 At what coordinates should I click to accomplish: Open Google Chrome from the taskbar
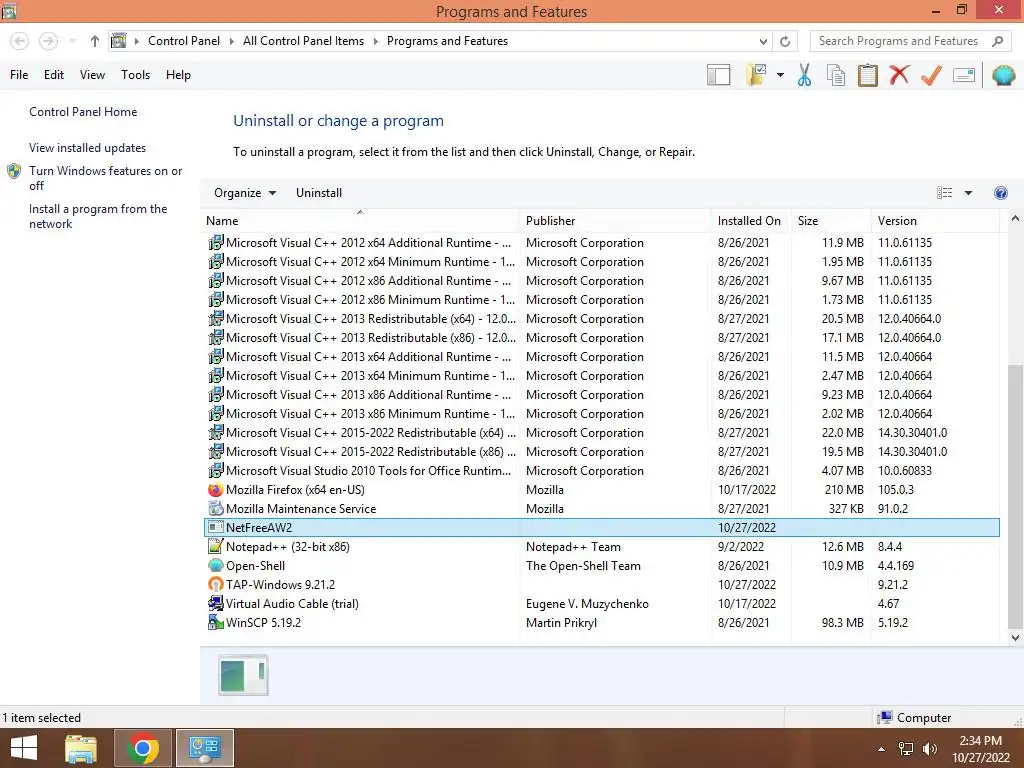point(143,748)
